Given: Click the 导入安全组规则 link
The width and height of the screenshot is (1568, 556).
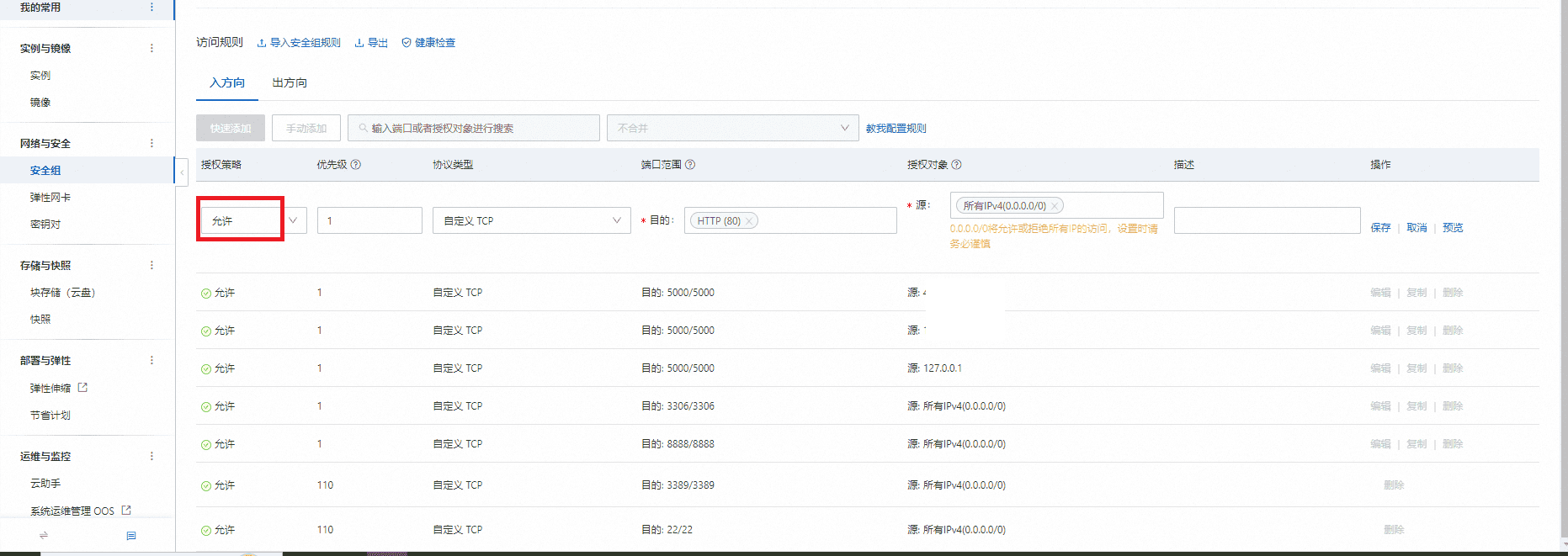Looking at the screenshot, I should point(305,43).
